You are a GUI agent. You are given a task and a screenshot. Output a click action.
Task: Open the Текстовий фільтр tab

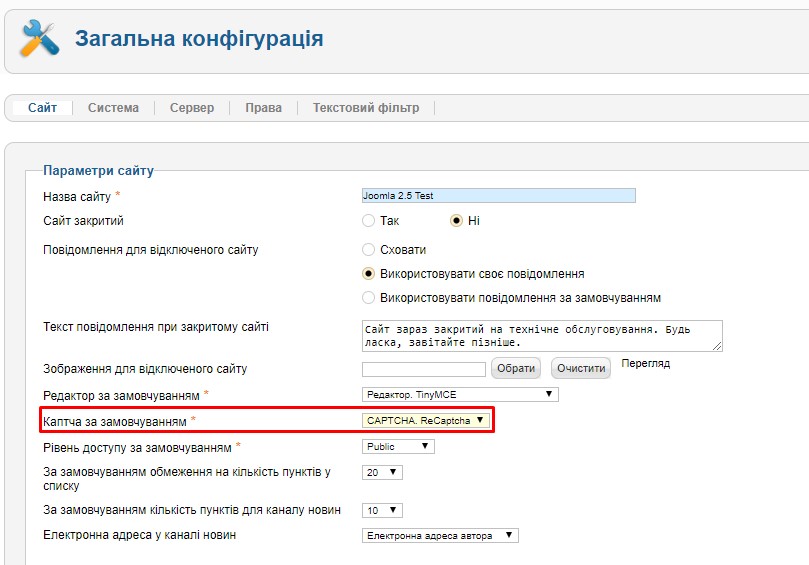(366, 108)
